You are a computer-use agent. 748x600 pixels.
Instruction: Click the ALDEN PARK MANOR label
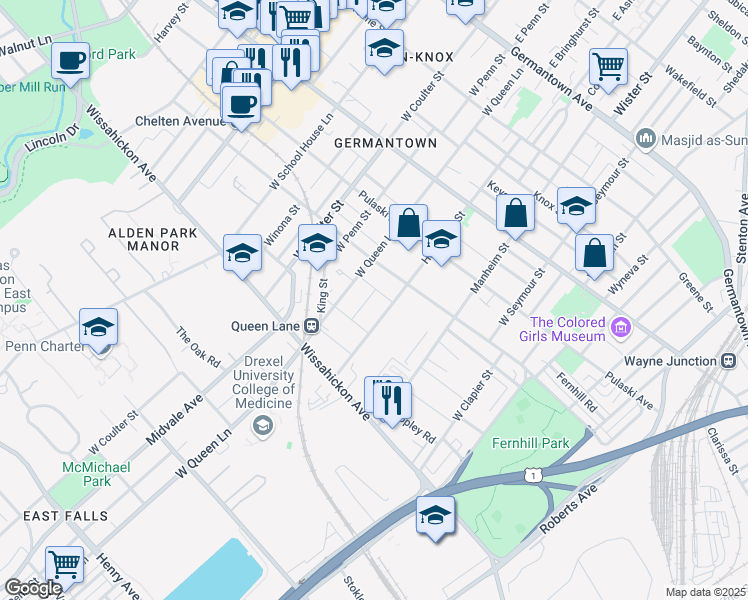coord(153,239)
